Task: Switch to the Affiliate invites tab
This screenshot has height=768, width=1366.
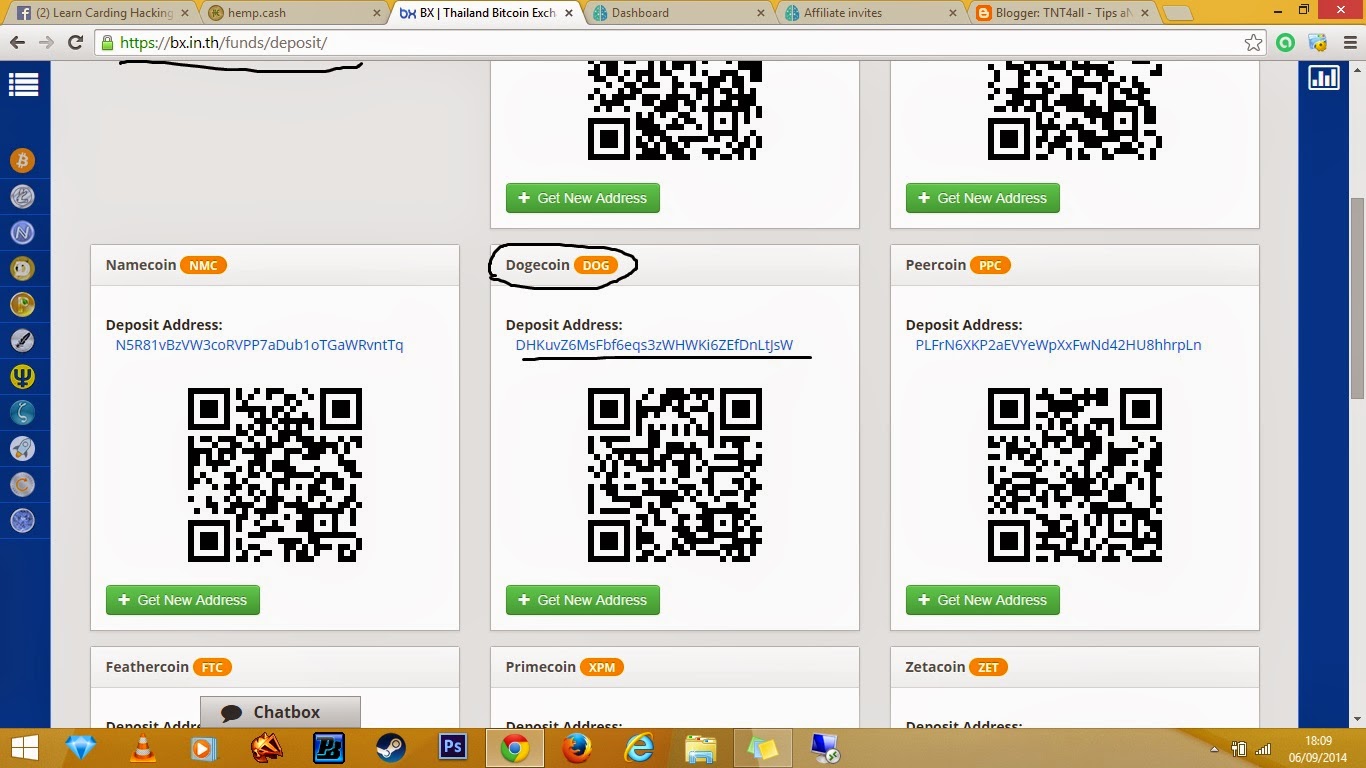Action: (x=869, y=13)
